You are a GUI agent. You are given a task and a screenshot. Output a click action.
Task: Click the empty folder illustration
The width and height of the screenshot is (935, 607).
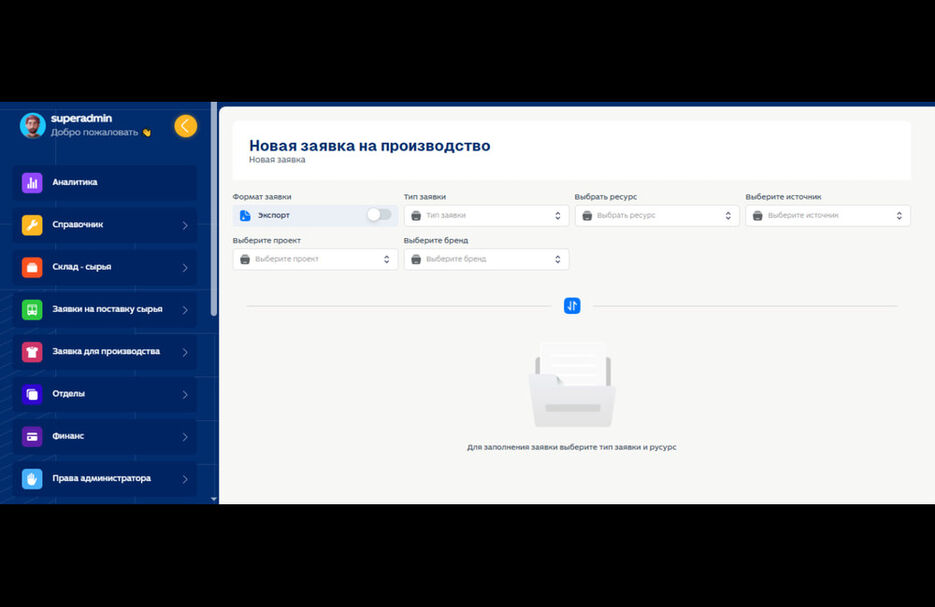(572, 385)
